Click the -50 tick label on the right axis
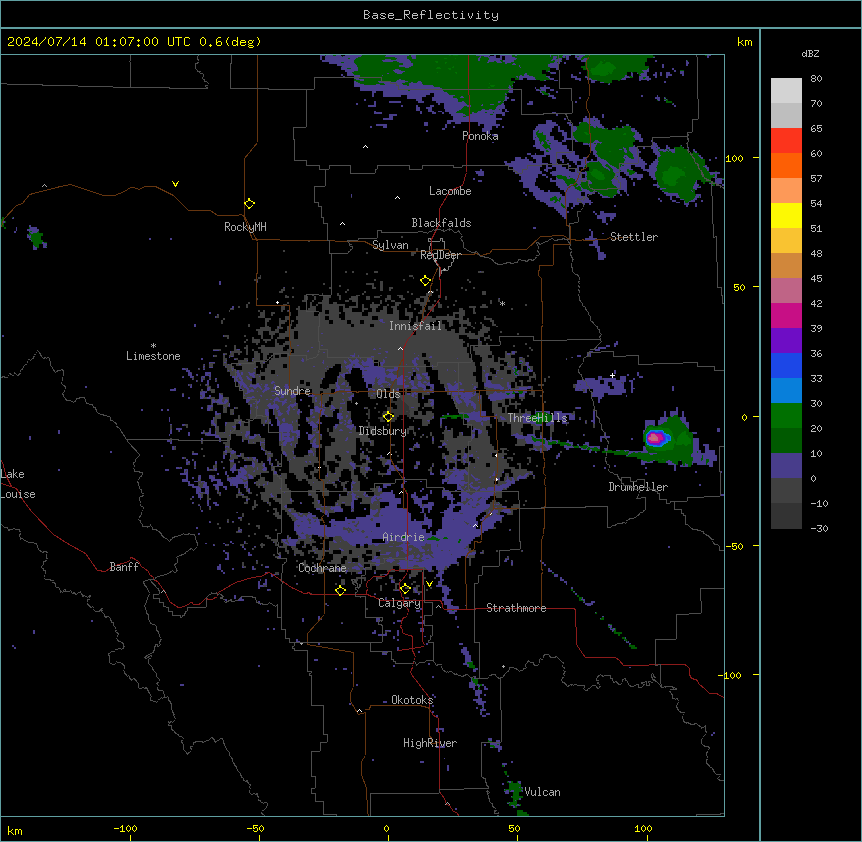862x842 pixels. [x=734, y=546]
